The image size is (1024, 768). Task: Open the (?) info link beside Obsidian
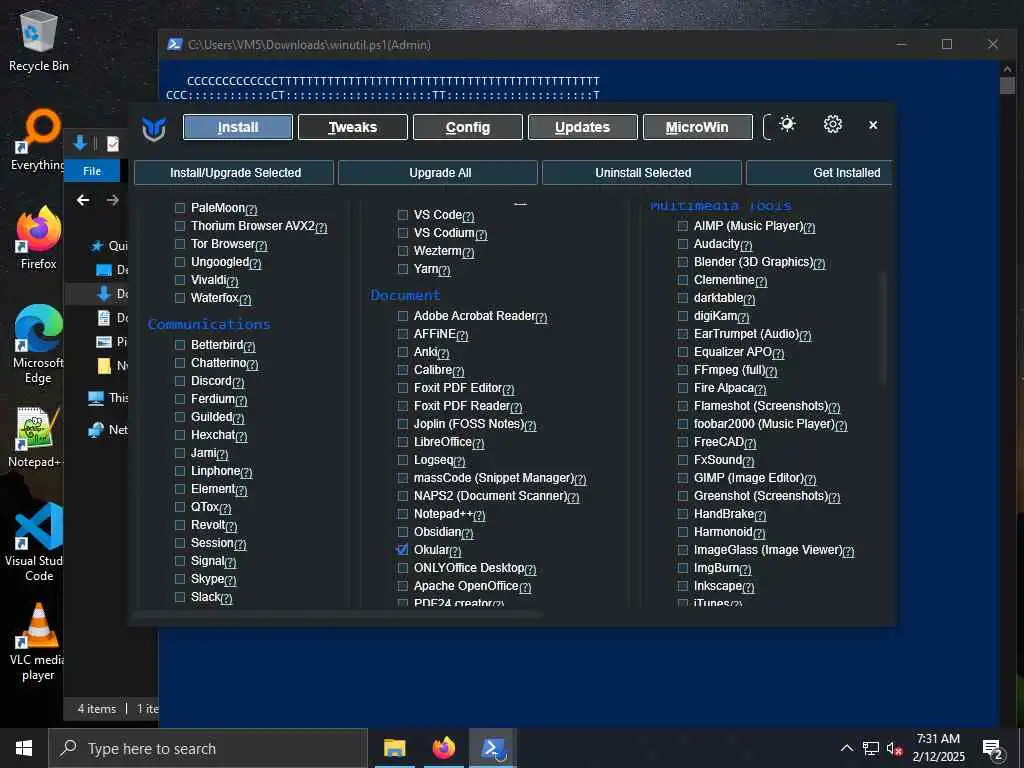(467, 534)
